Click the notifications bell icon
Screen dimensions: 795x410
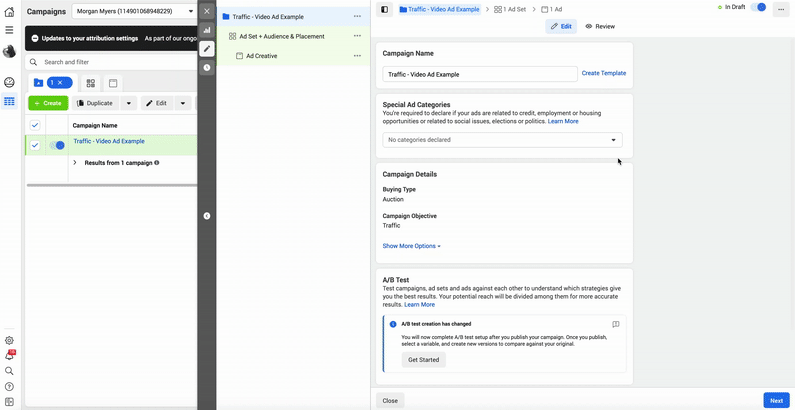(x=9, y=355)
